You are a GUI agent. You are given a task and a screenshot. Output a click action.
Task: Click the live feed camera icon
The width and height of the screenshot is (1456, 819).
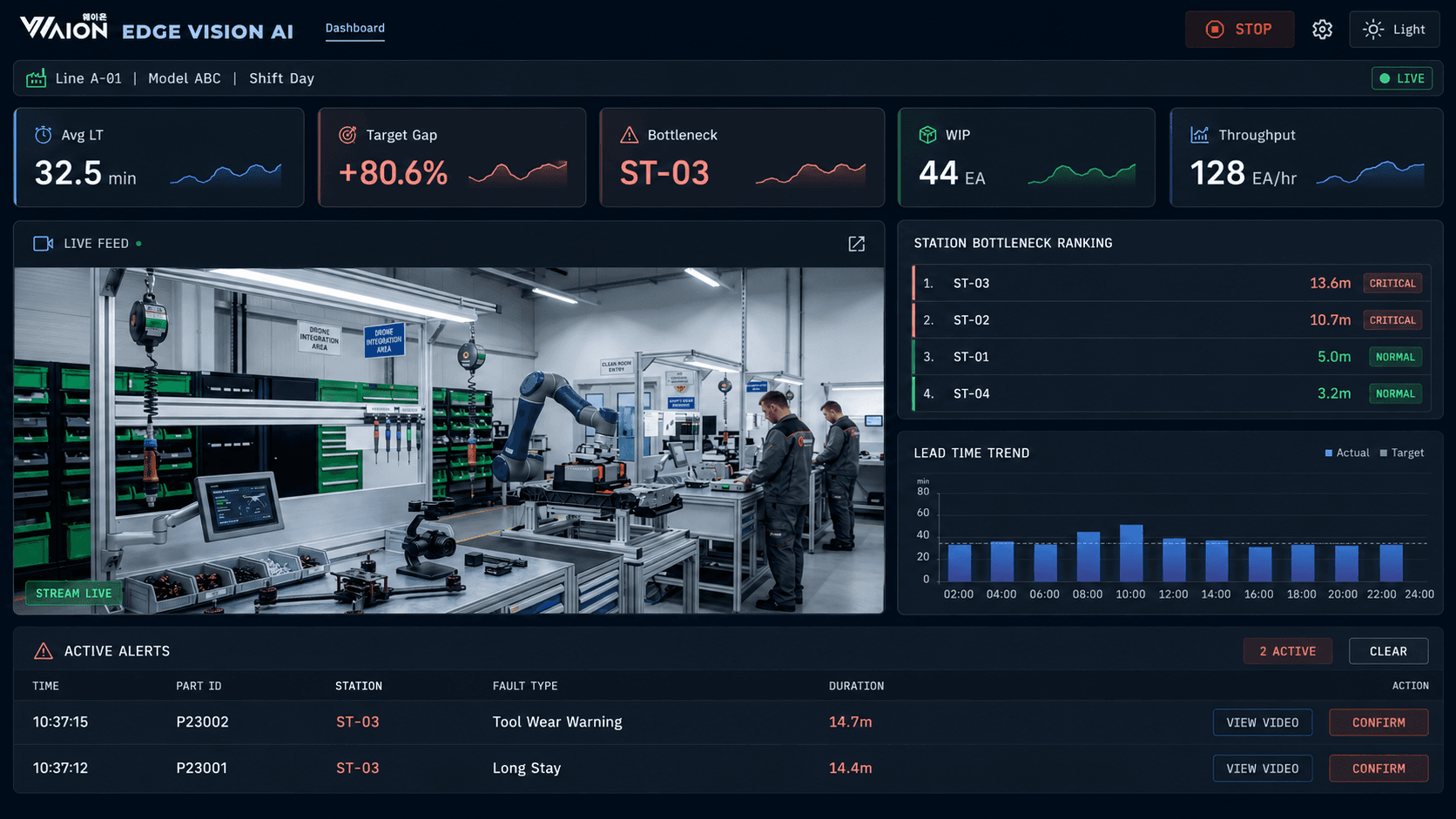(43, 244)
